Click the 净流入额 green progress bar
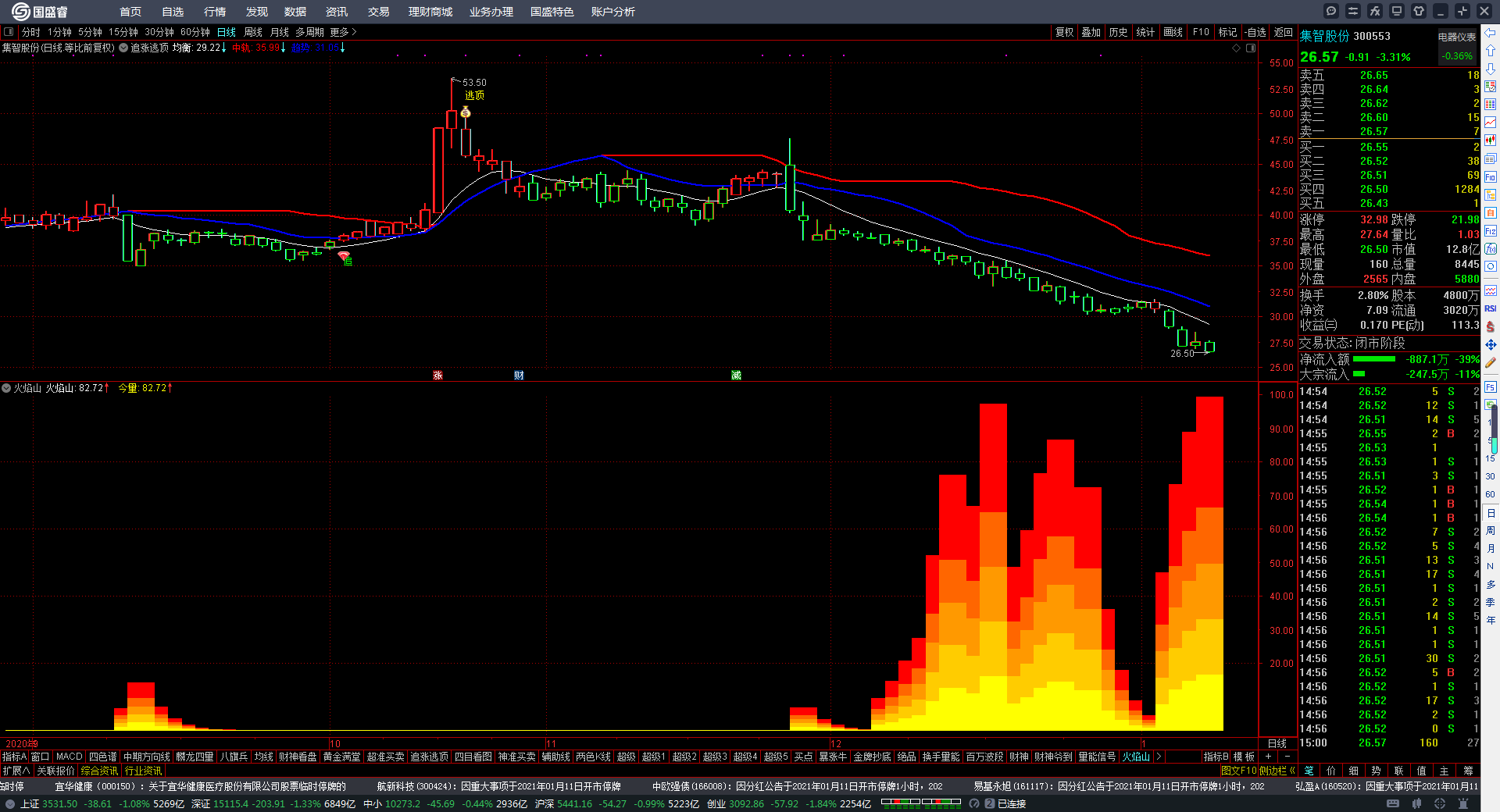Viewport: 1500px width, 812px height. (1373, 359)
